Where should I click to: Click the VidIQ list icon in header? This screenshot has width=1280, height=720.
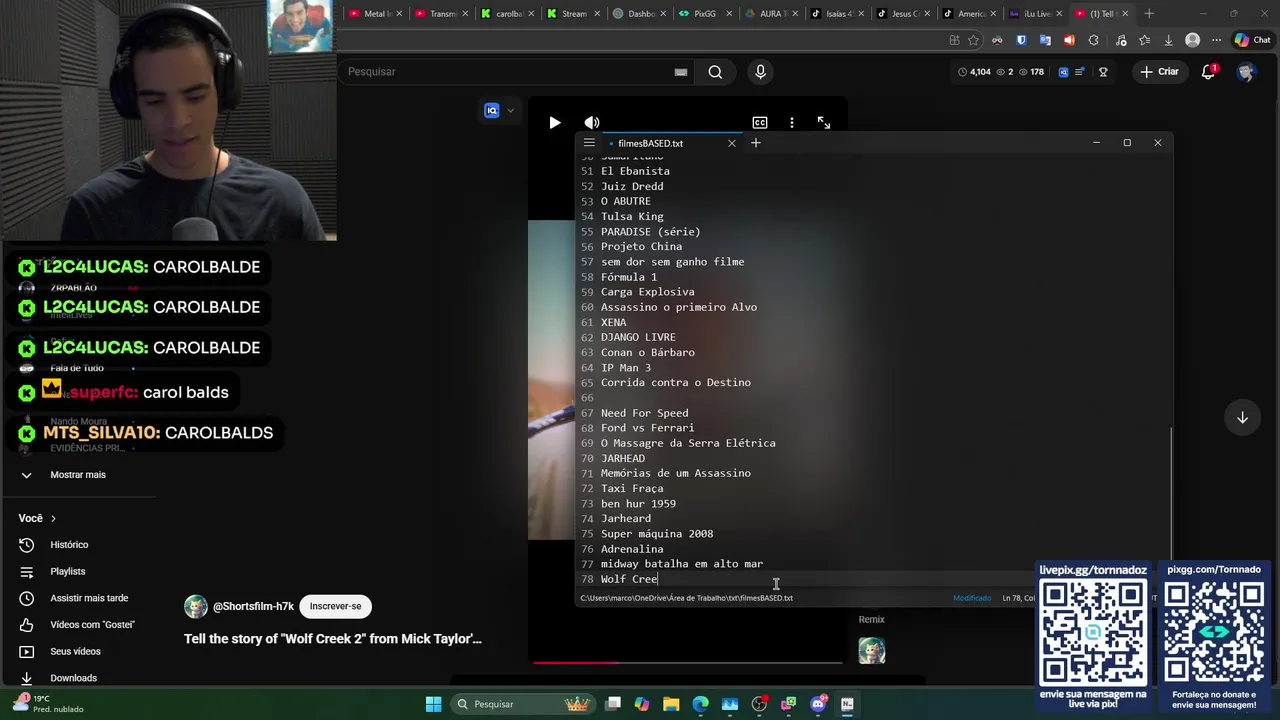(1079, 72)
